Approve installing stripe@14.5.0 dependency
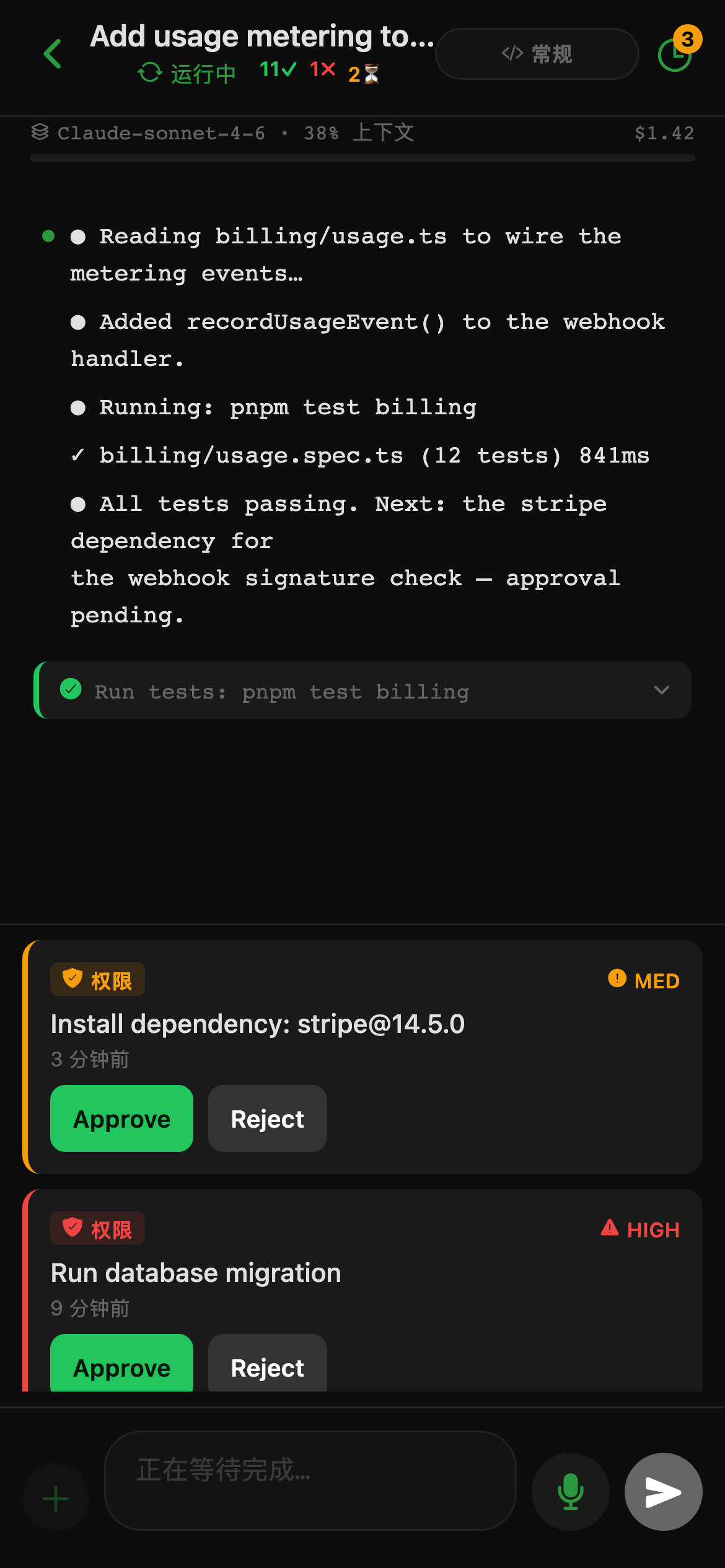The width and height of the screenshot is (725, 1568). tap(121, 1118)
